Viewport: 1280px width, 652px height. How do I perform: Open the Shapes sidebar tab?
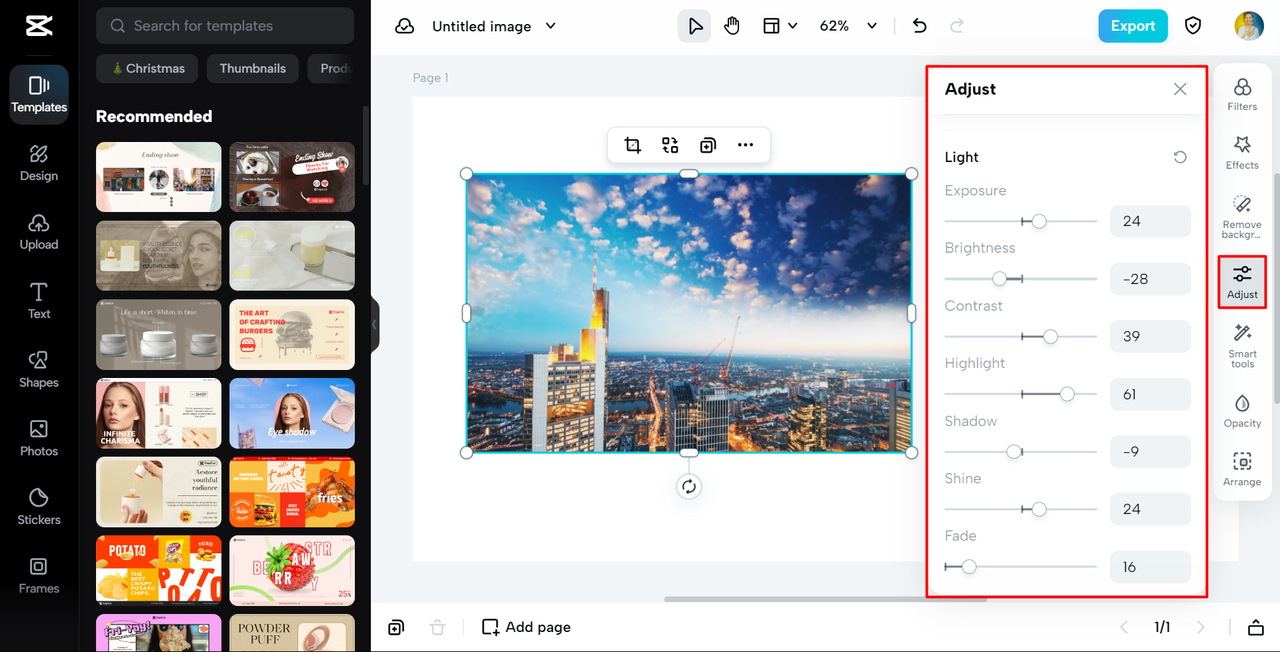point(39,370)
